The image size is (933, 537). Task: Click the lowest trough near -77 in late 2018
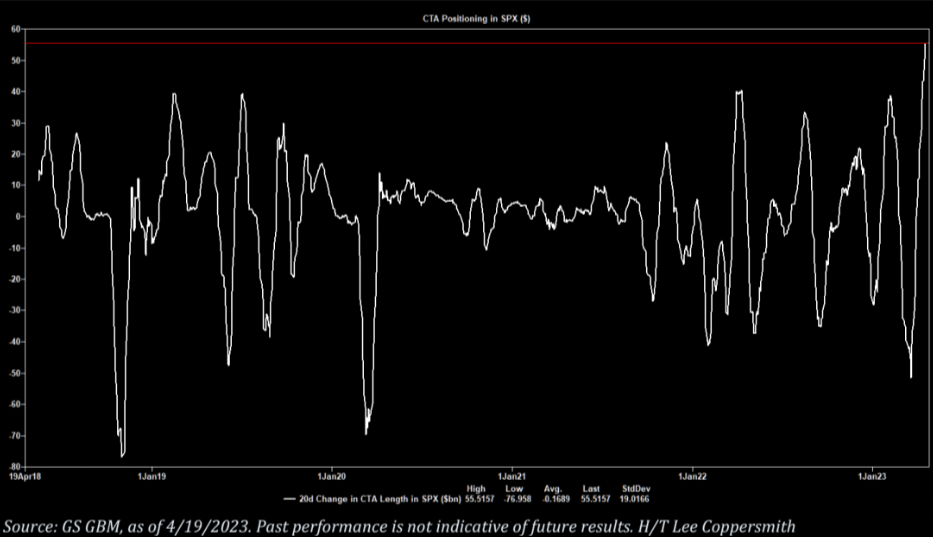122,456
